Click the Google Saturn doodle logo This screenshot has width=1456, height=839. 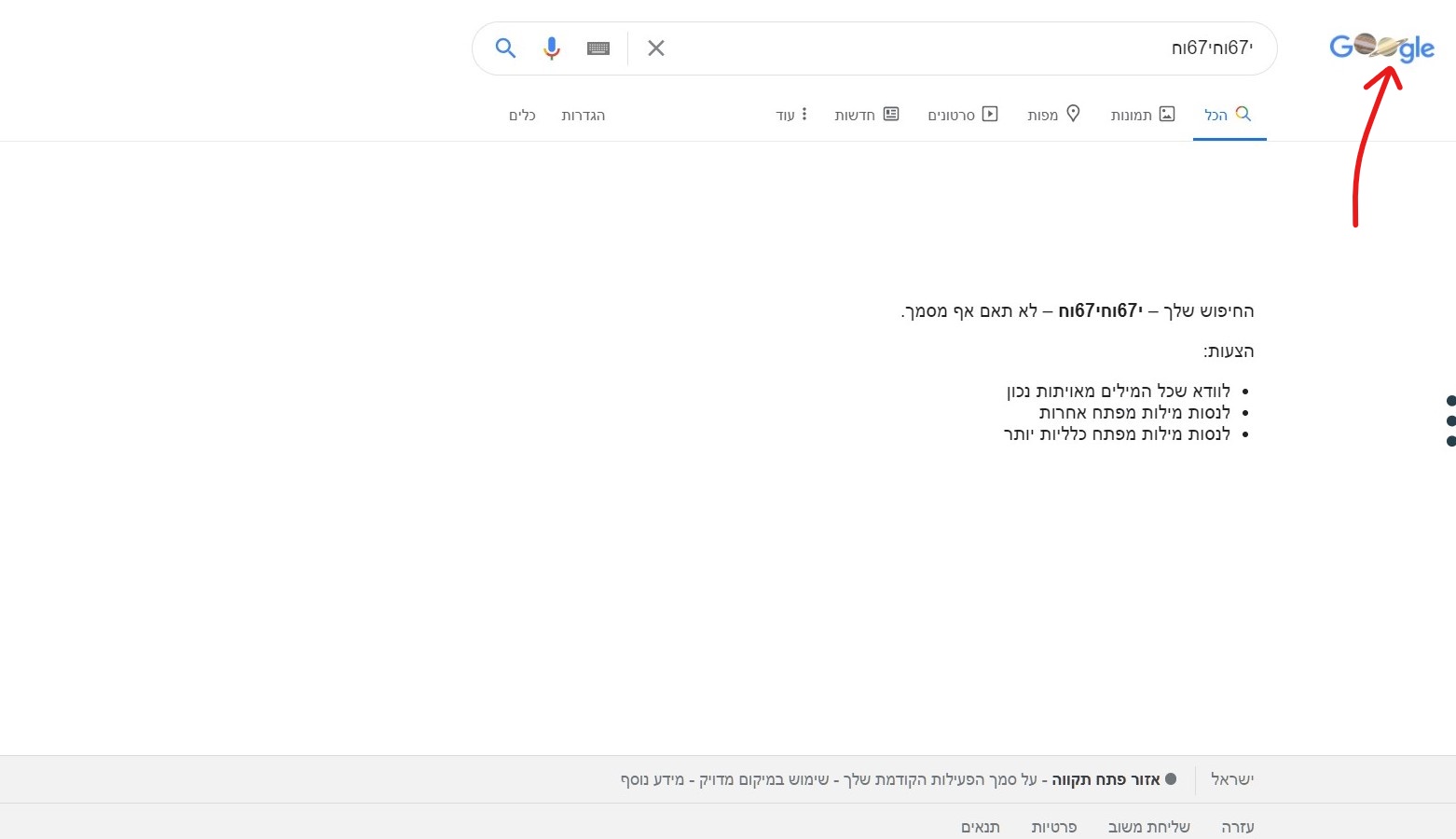[1381, 47]
